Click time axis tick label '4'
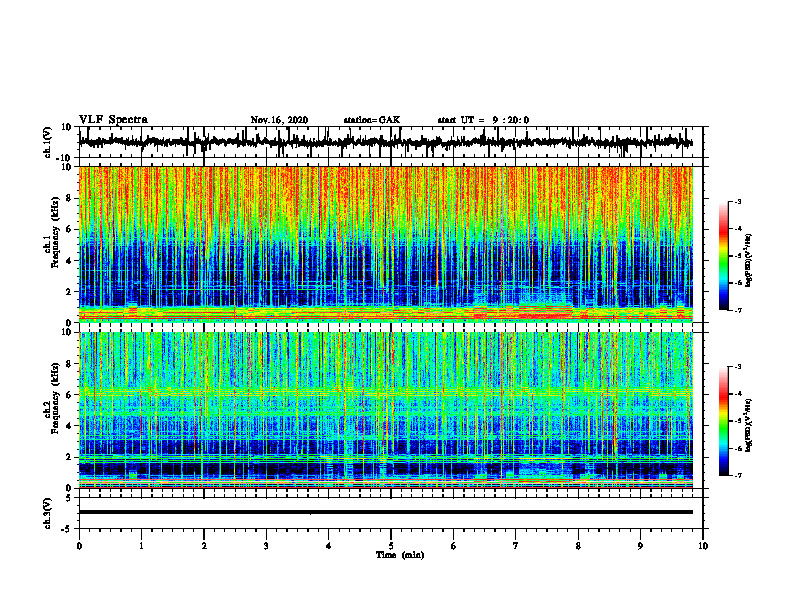The image size is (792, 612). [x=329, y=546]
